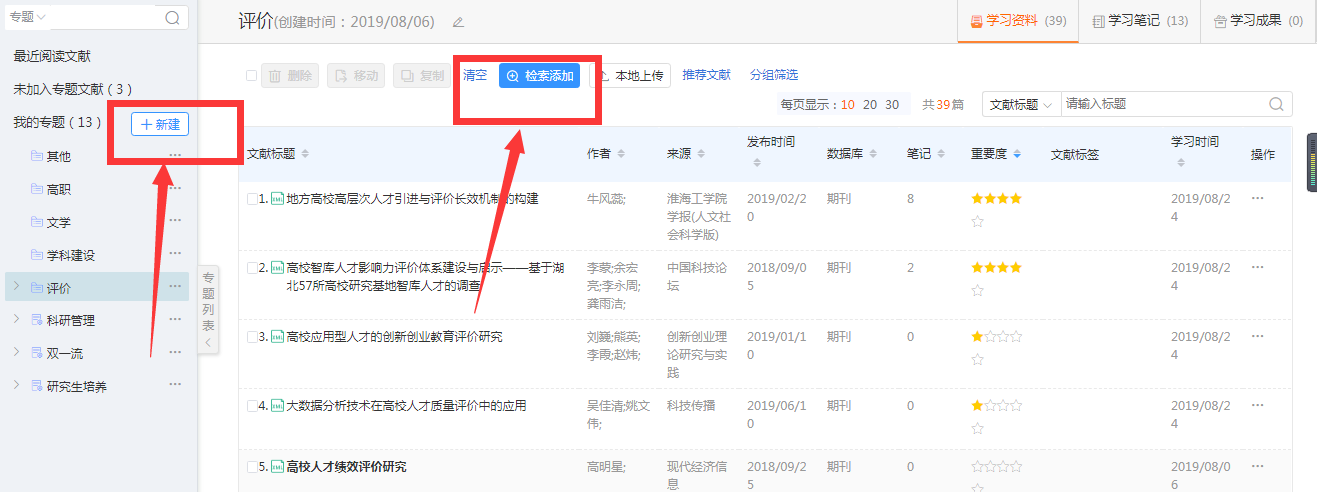Click the sort icon next to 文献标题 header
Image resolution: width=1317 pixels, height=492 pixels.
tap(305, 154)
